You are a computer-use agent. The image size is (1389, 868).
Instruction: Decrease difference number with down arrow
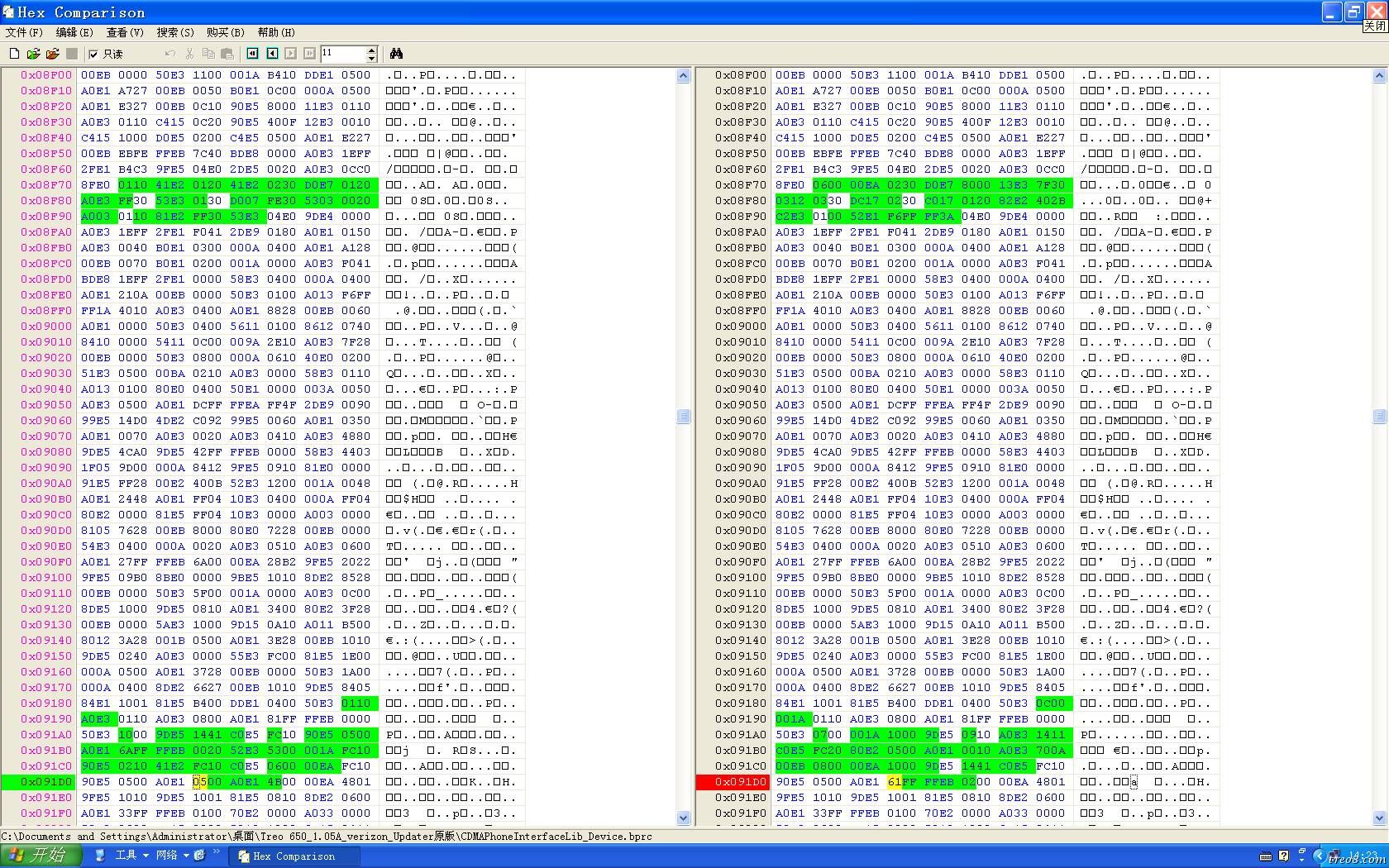371,58
